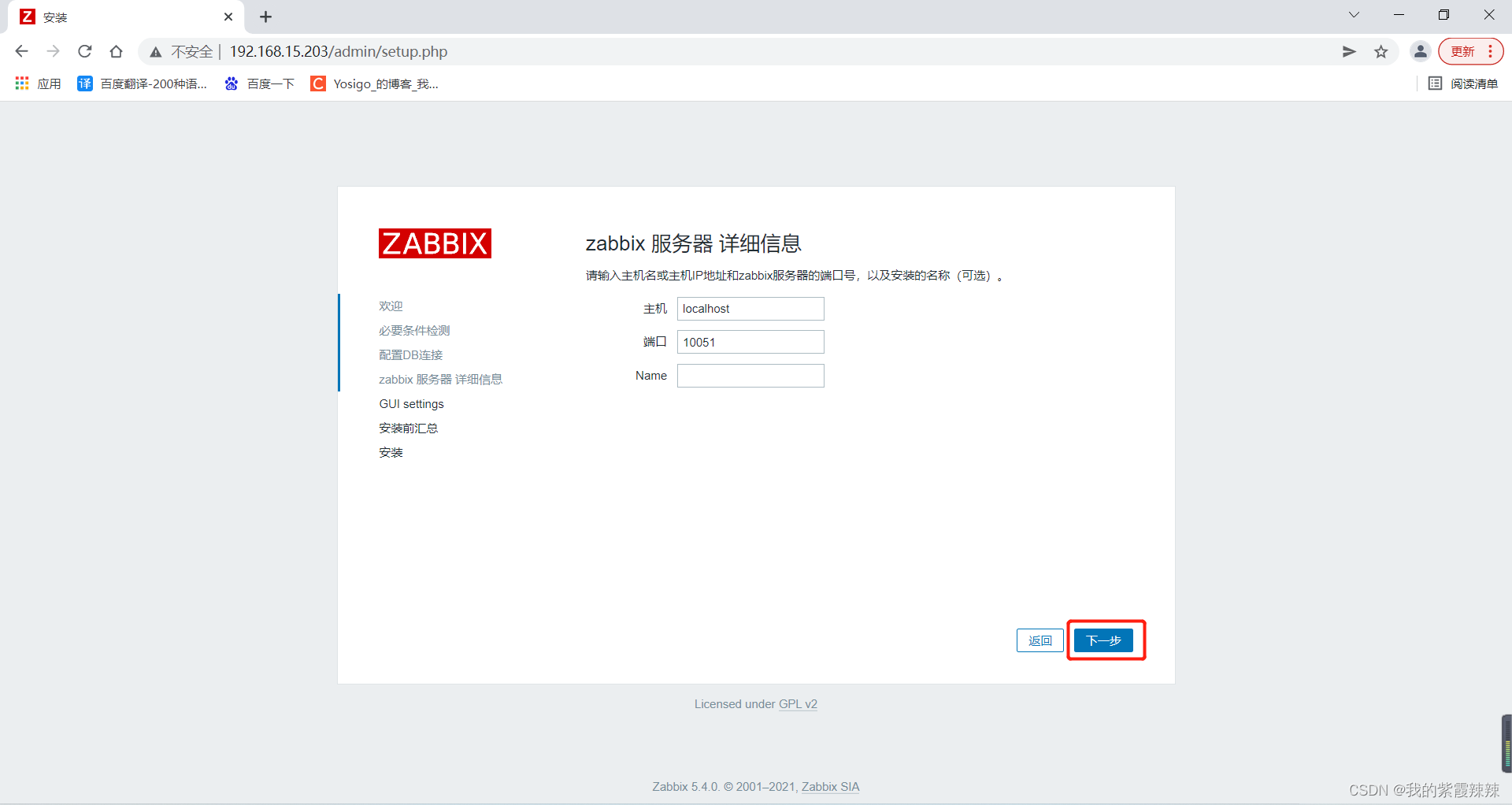Go to the browser home page icon
The width and height of the screenshot is (1512, 805).
click(116, 51)
